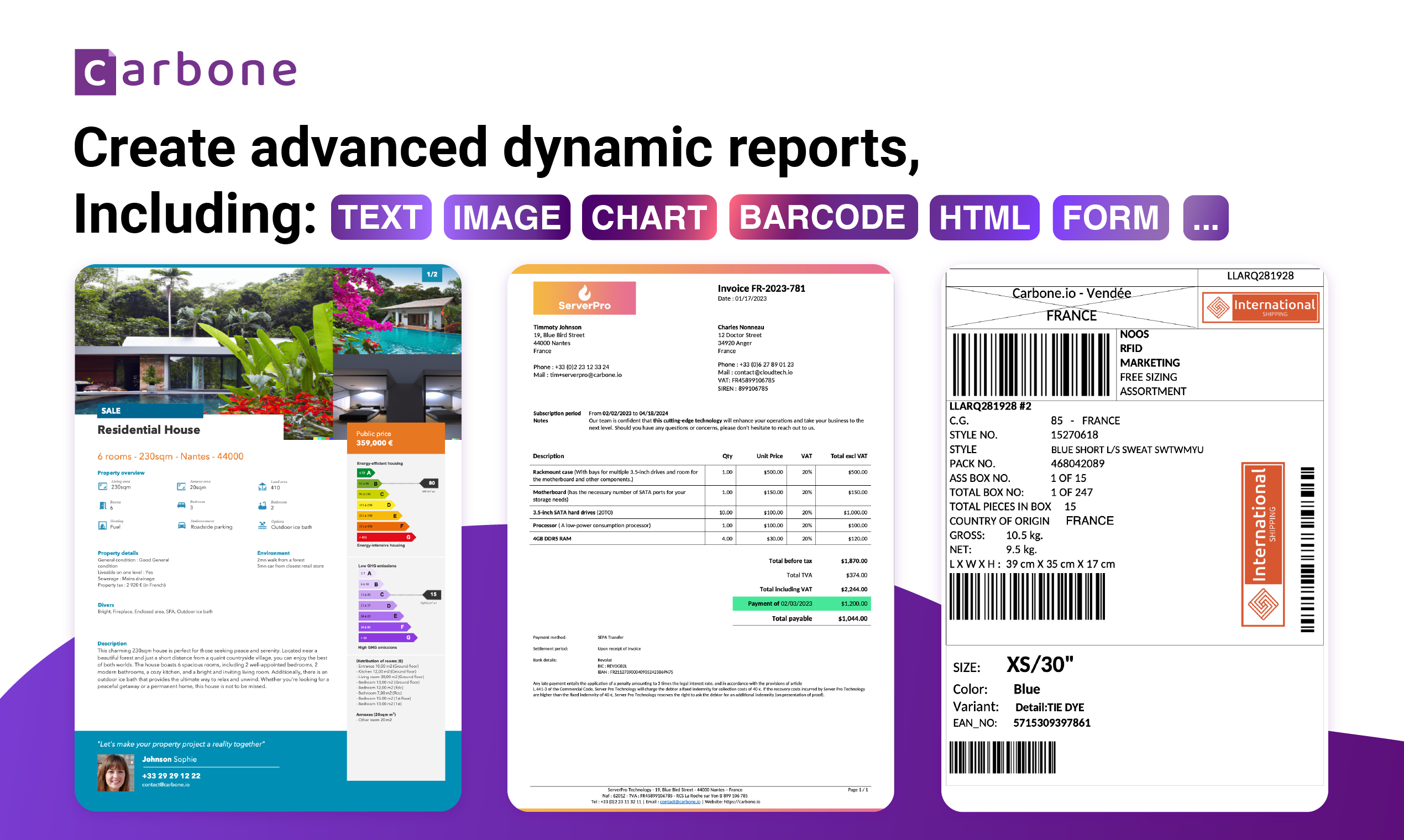
Task: Select the International Shipping logo on label
Action: (1261, 307)
